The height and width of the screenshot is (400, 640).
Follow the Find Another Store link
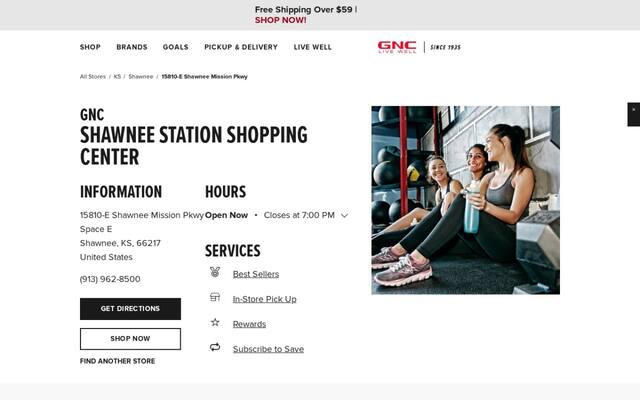pos(118,361)
